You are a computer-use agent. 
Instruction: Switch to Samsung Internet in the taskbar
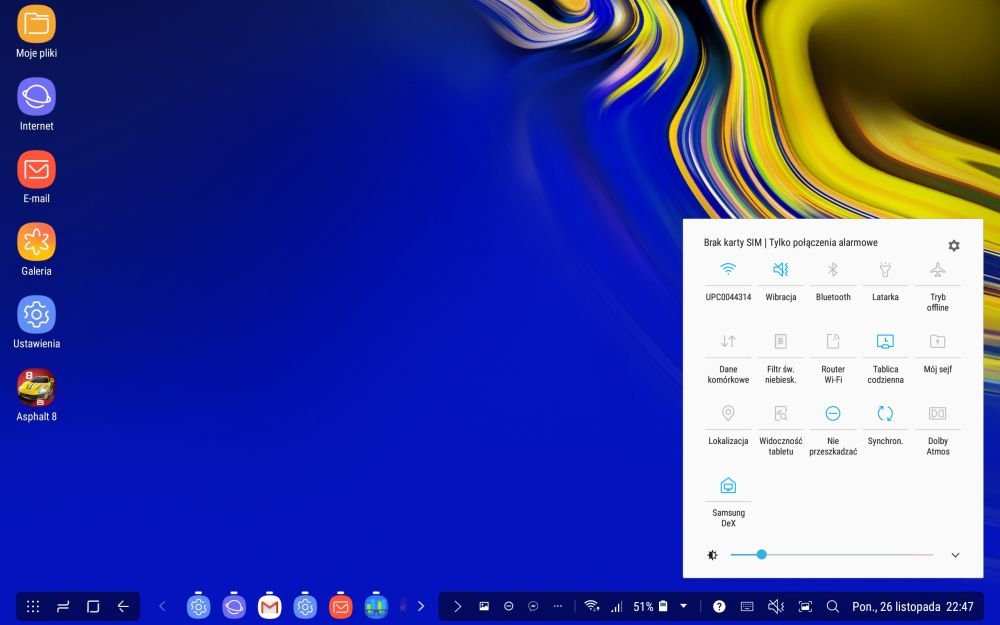(x=234, y=607)
